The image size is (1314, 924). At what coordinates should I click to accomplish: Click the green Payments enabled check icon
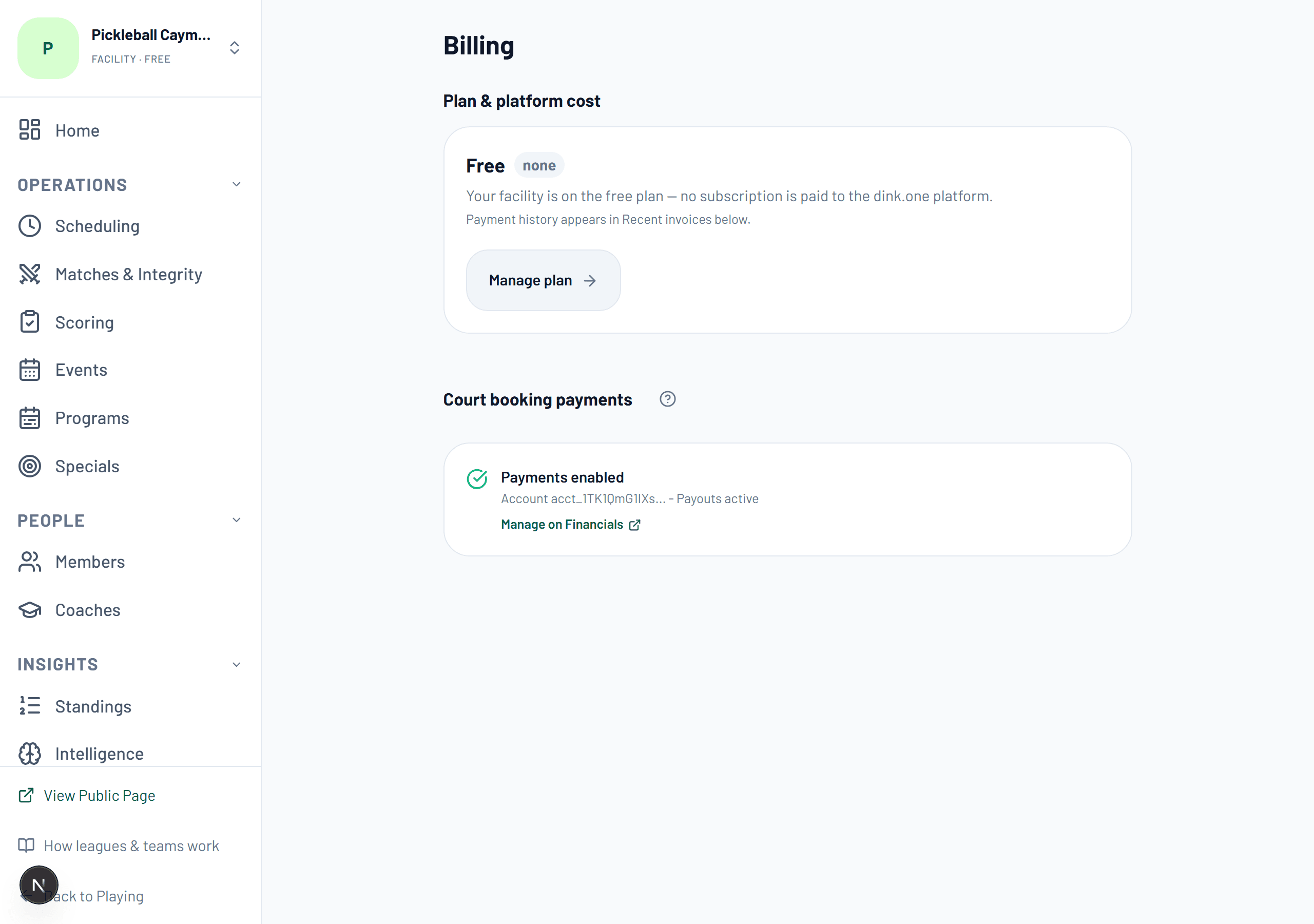[x=477, y=478]
